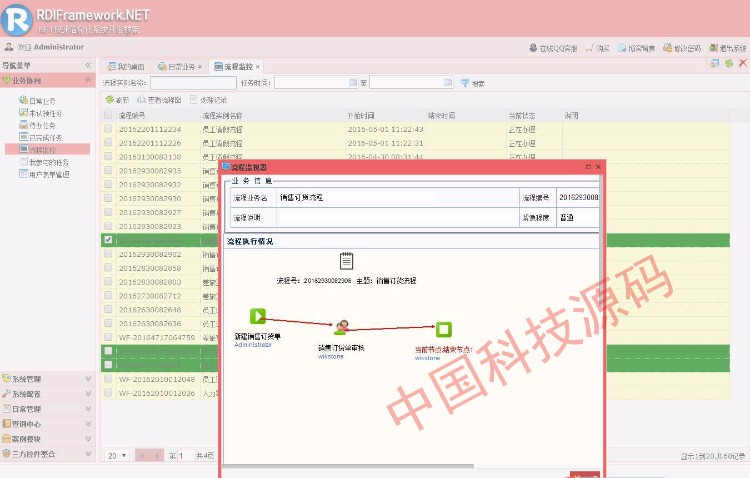750x478 pixels.
Task: Click the wikstone link under the audit node
Action: [x=331, y=356]
